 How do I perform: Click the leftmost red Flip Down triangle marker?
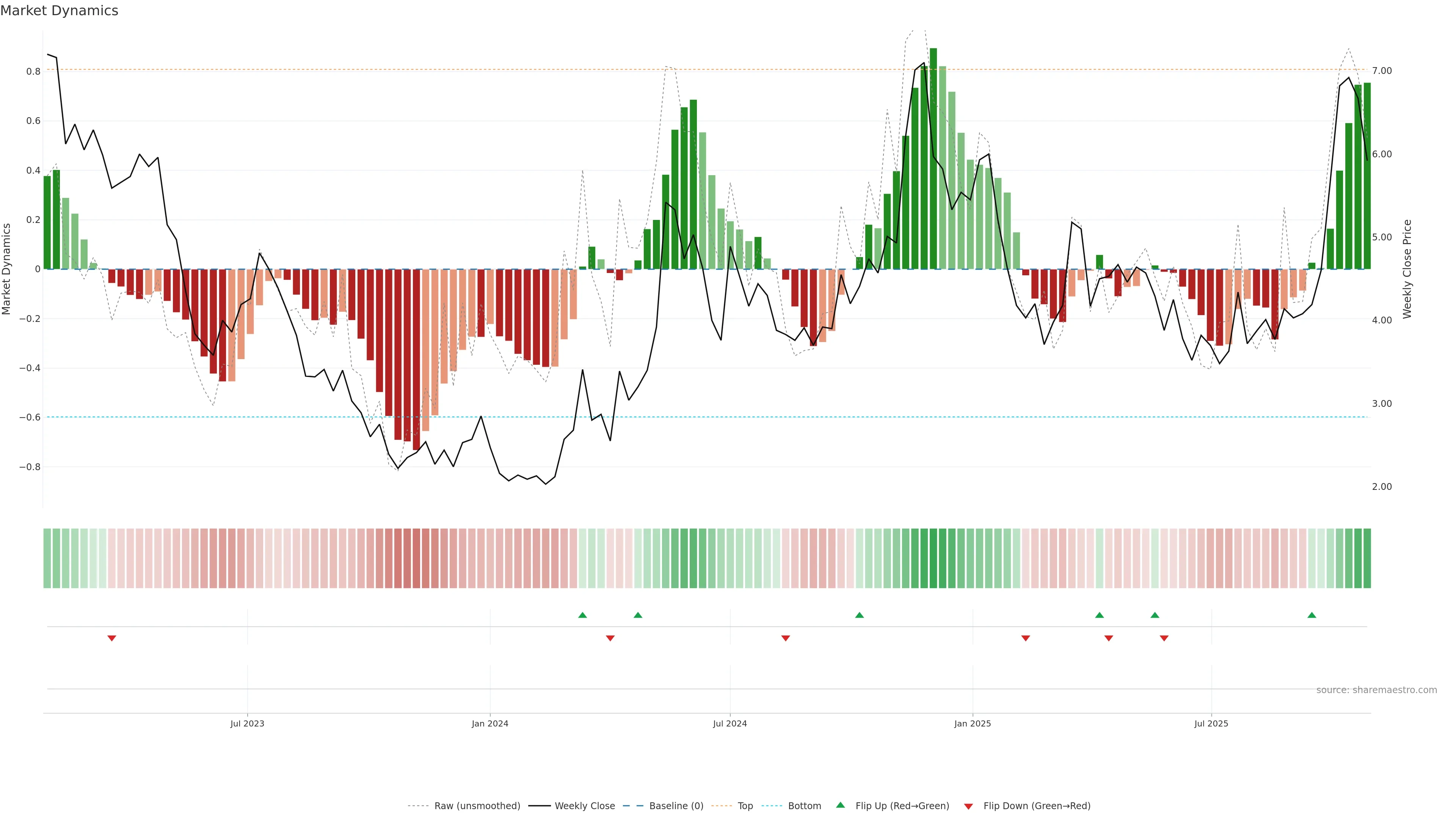pyautogui.click(x=112, y=638)
